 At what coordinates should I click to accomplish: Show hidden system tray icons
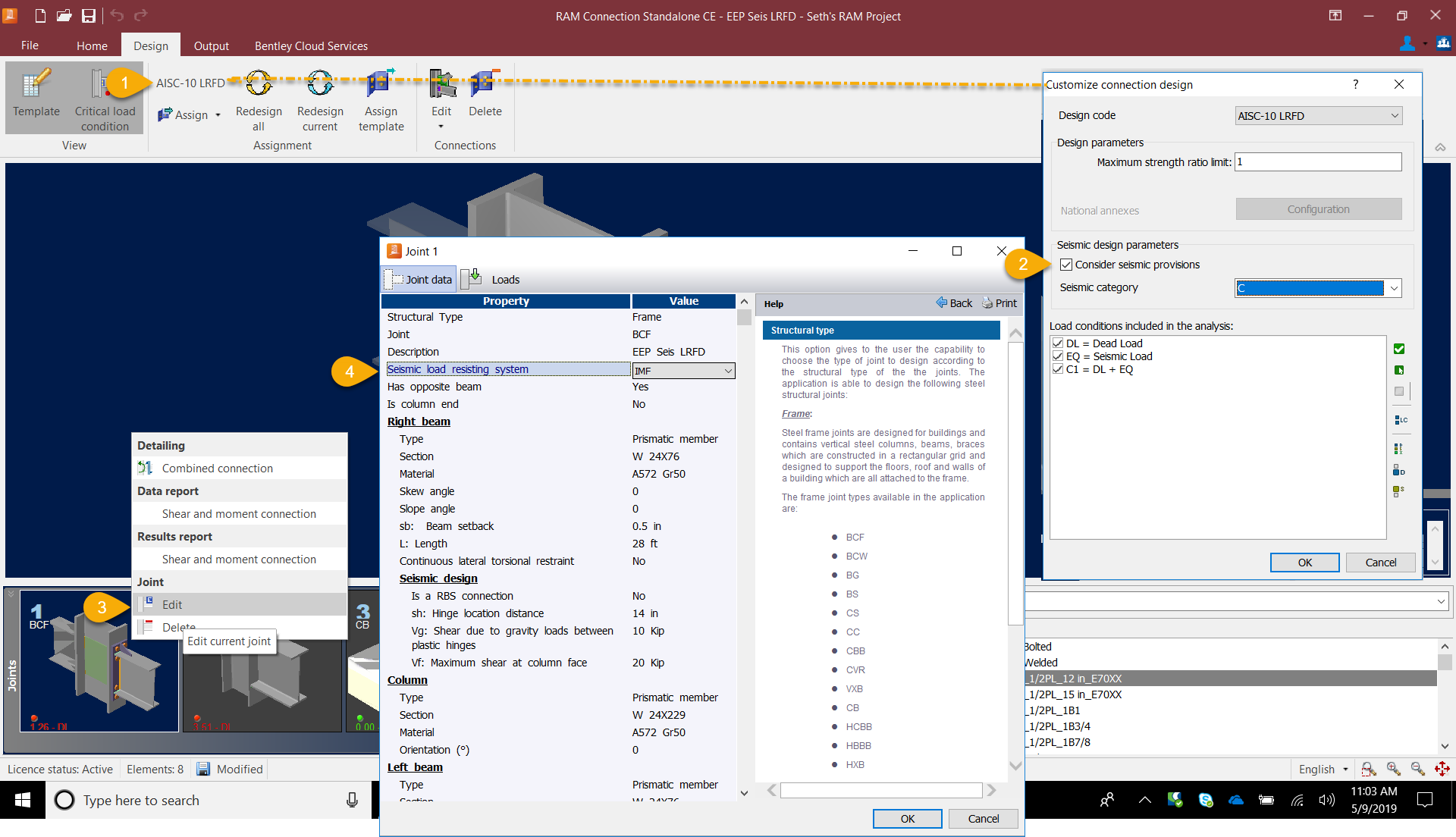point(1144,800)
